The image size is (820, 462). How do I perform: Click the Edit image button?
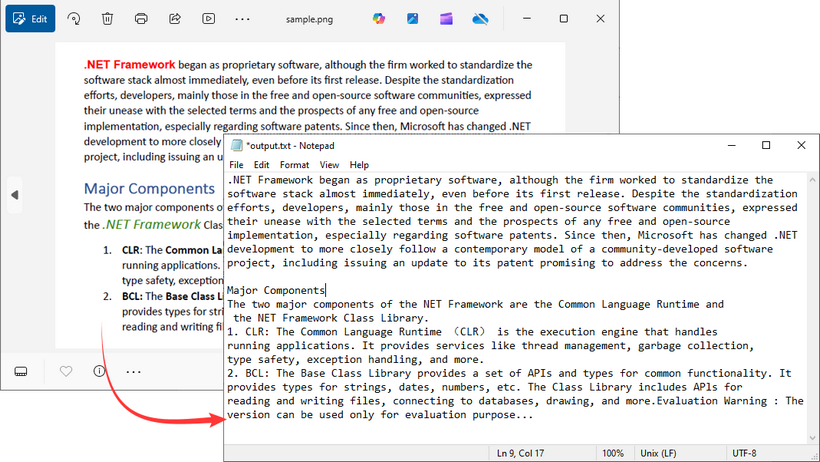coord(30,19)
